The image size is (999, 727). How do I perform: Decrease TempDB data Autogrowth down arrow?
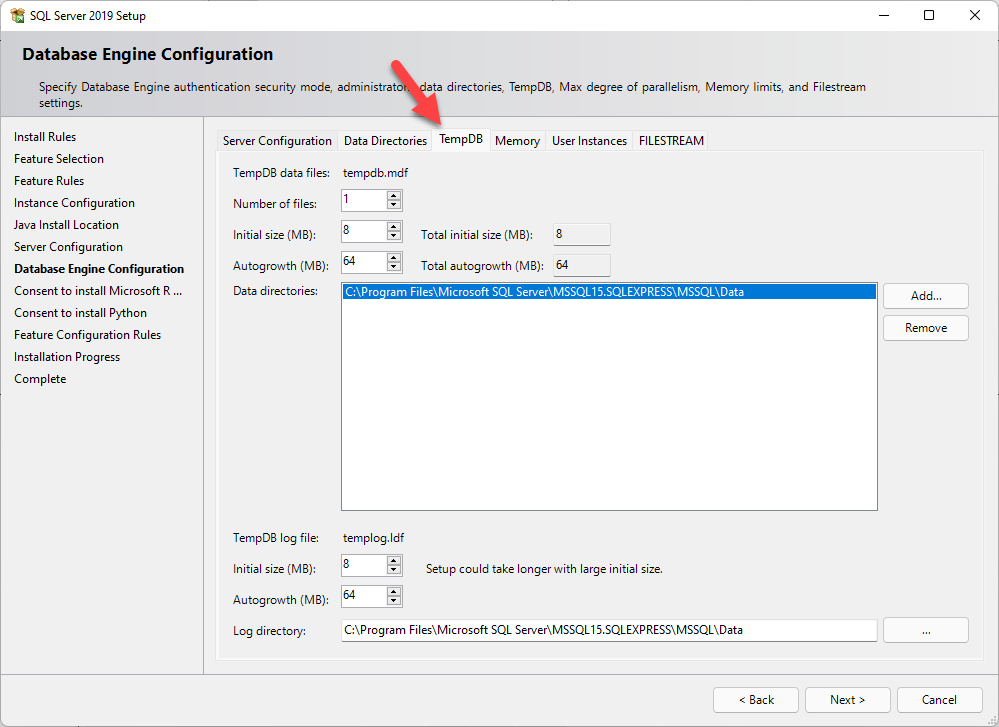[x=394, y=266]
